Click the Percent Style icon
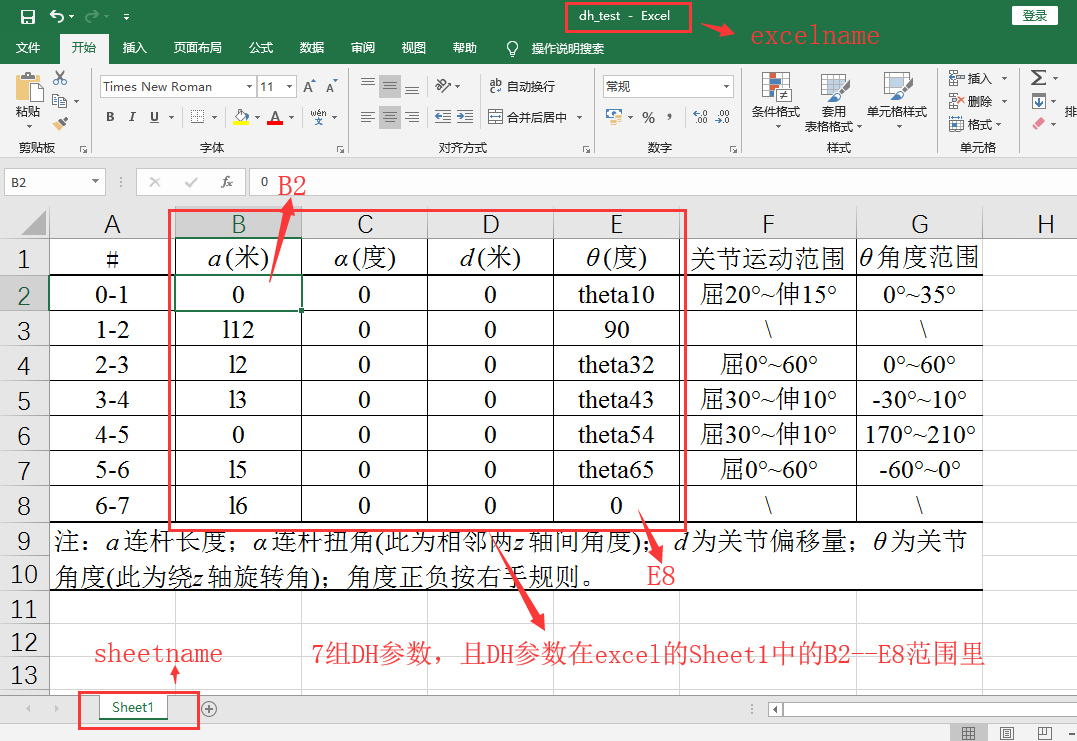Screen dimensions: 1077x741 (x=648, y=116)
